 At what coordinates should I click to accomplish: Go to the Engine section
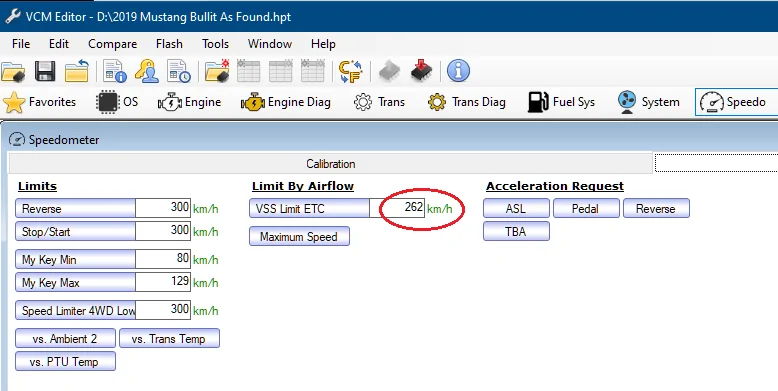[189, 102]
